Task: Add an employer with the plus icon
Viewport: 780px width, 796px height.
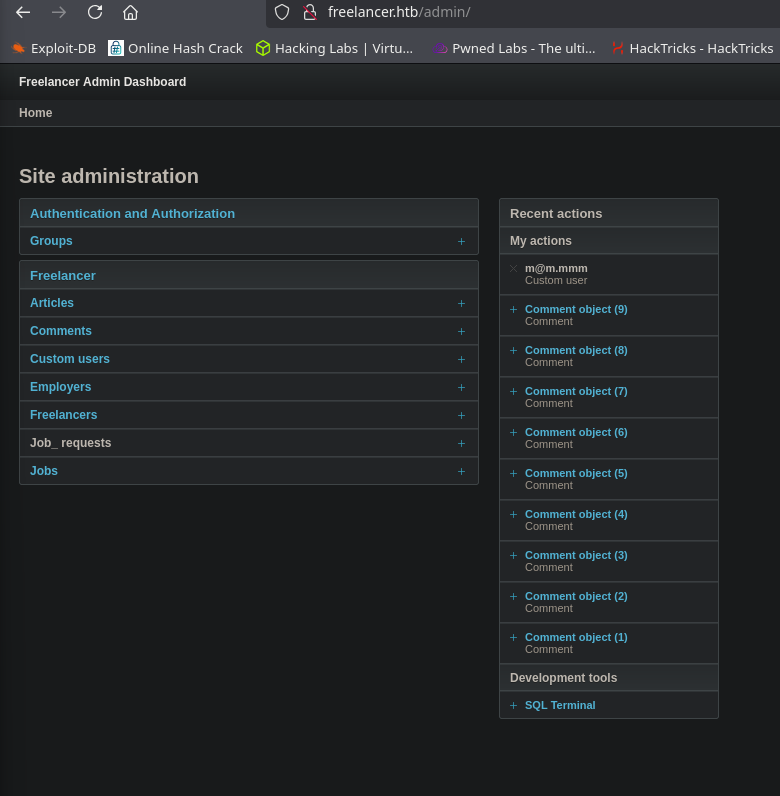Action: [x=461, y=387]
